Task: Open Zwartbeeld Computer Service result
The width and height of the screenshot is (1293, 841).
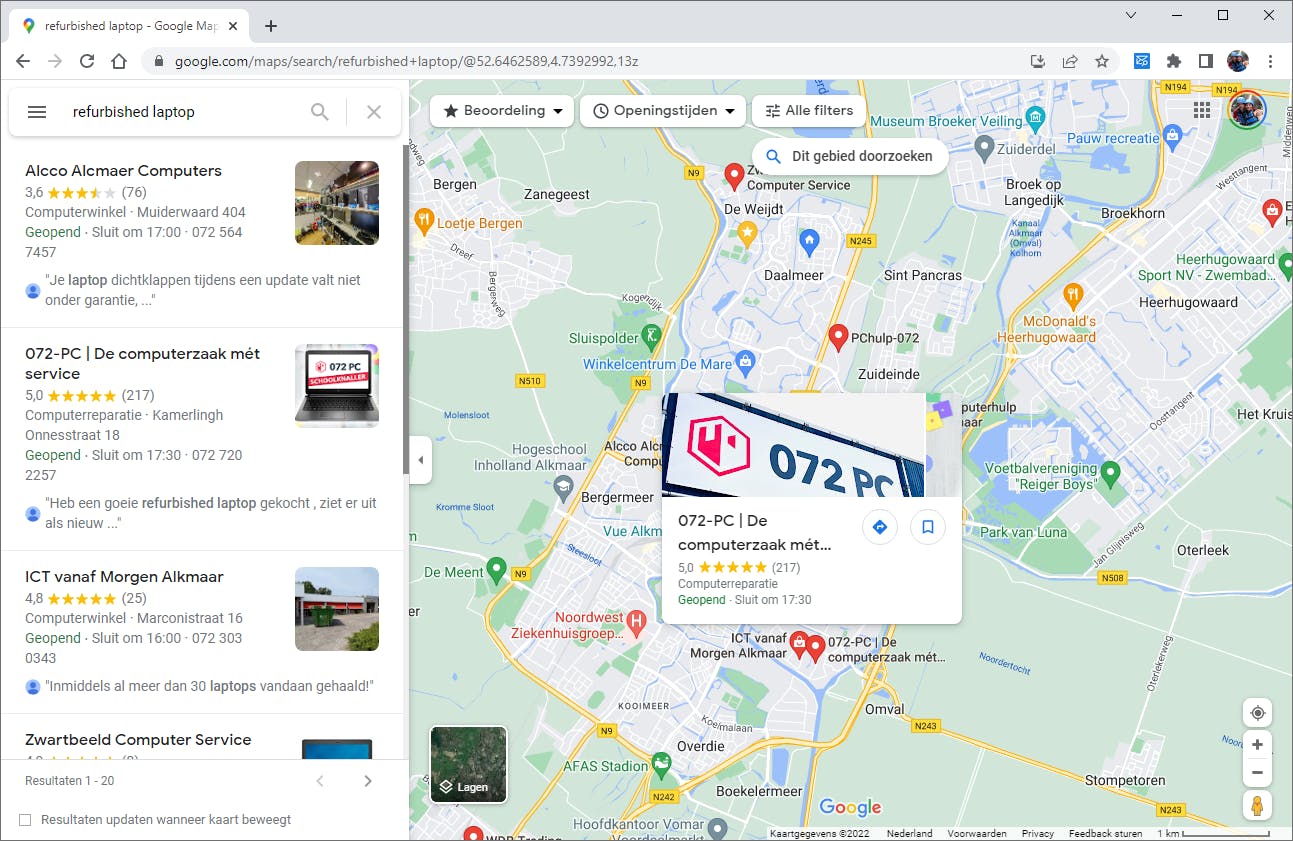Action: (138, 740)
